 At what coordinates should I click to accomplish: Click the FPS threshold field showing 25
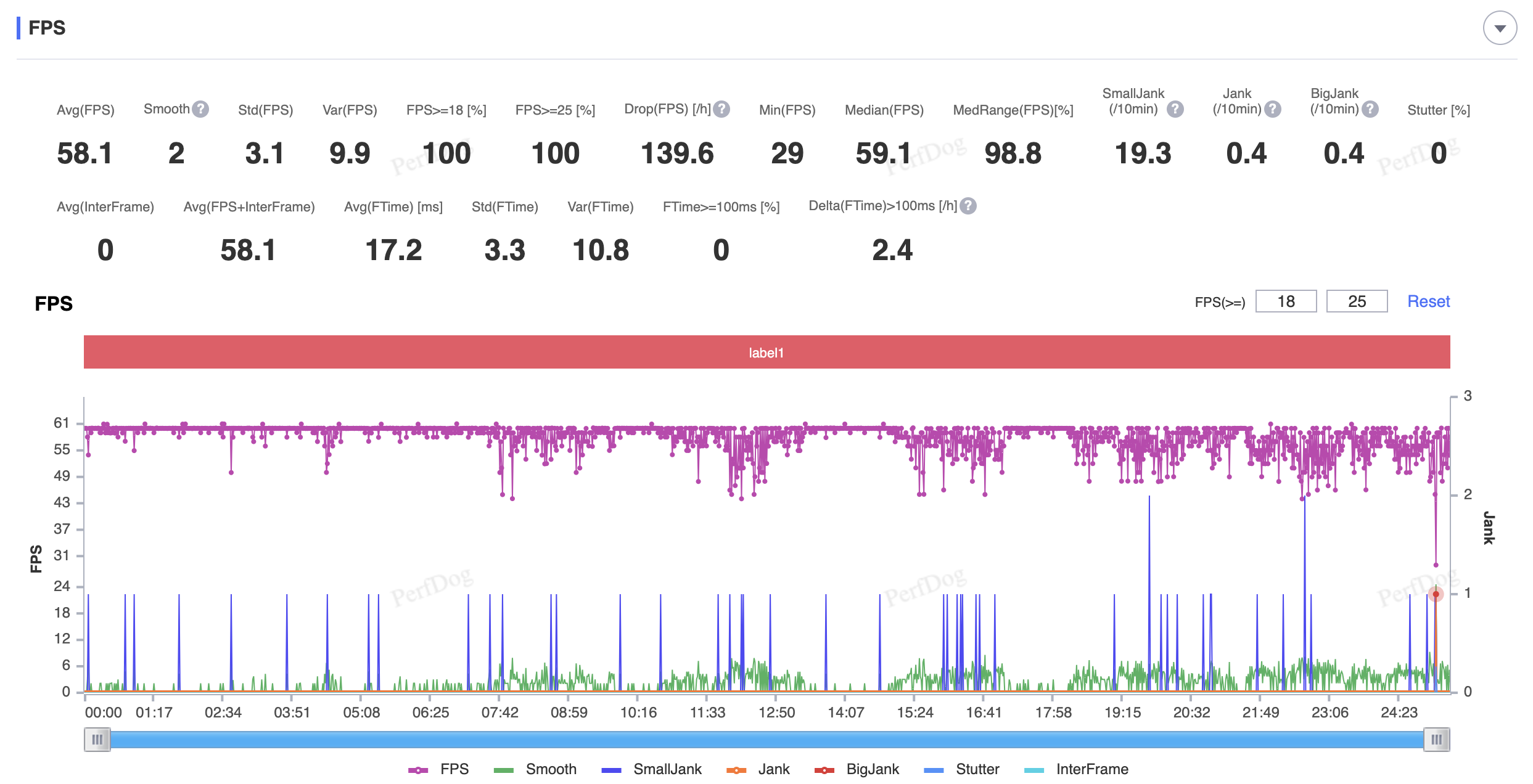[x=1357, y=301]
